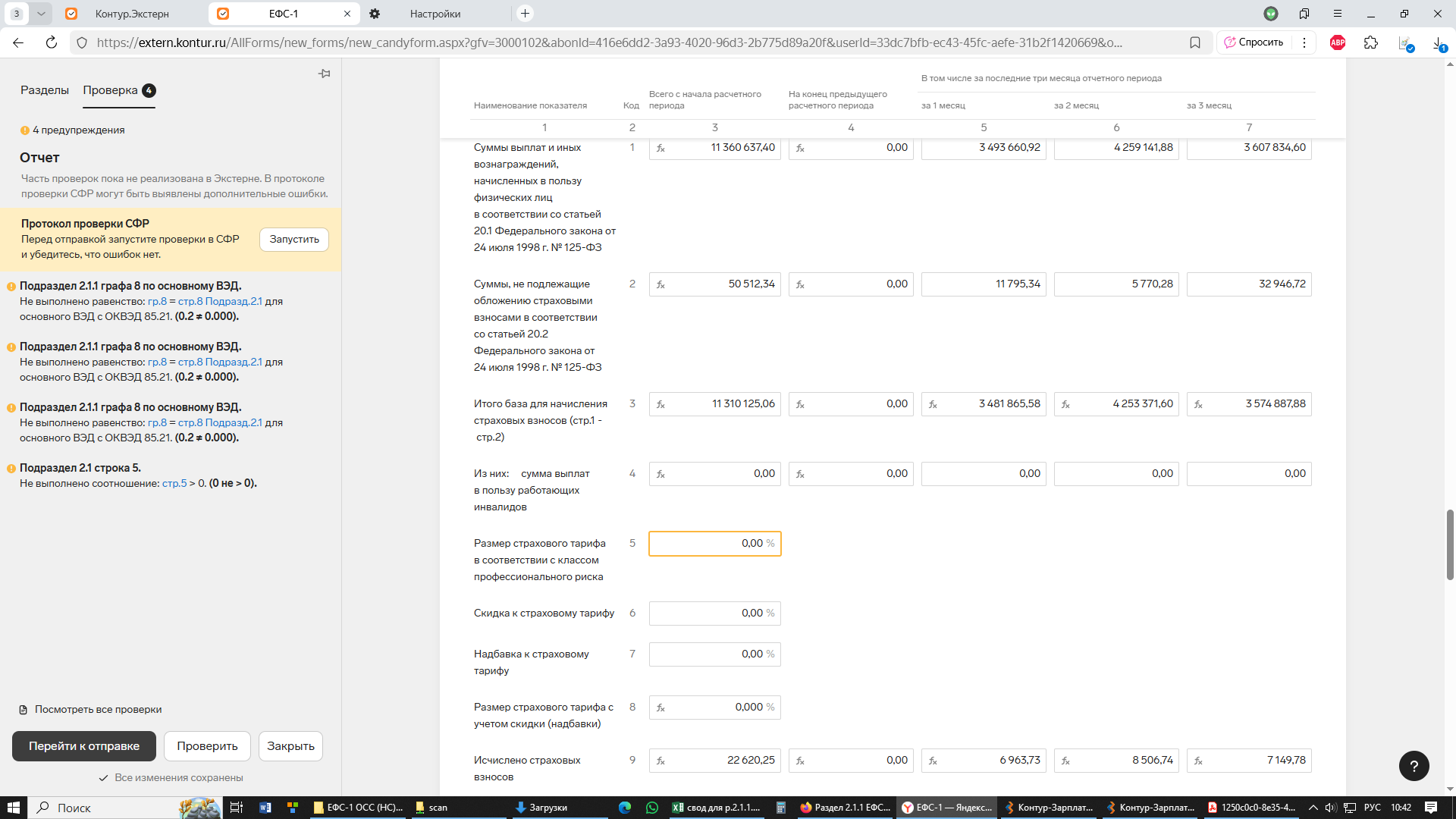Viewport: 1456px width, 819px height.
Task: Bookmark the page with the bookmark icon
Action: [1195, 42]
